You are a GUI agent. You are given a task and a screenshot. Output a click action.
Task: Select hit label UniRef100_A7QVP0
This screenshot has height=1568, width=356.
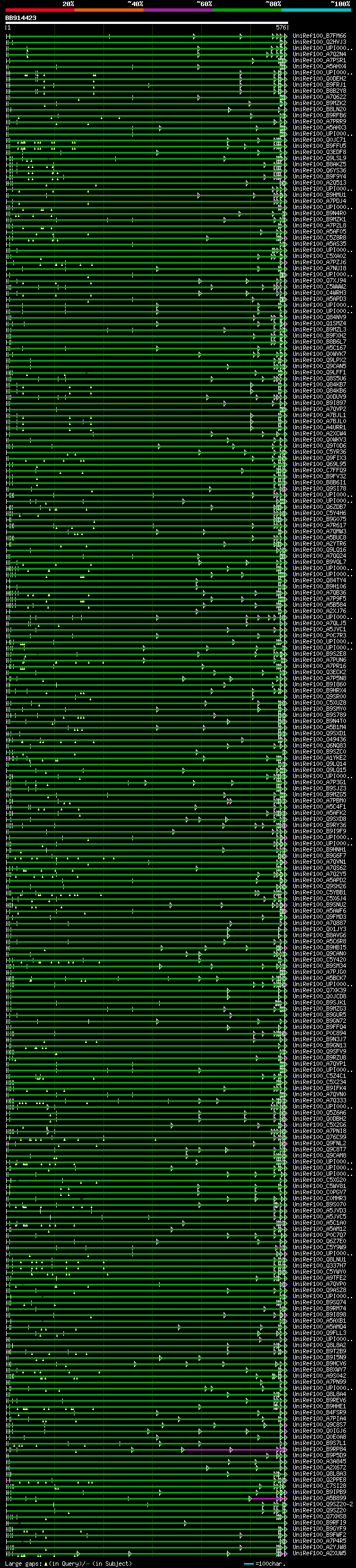click(x=319, y=1284)
